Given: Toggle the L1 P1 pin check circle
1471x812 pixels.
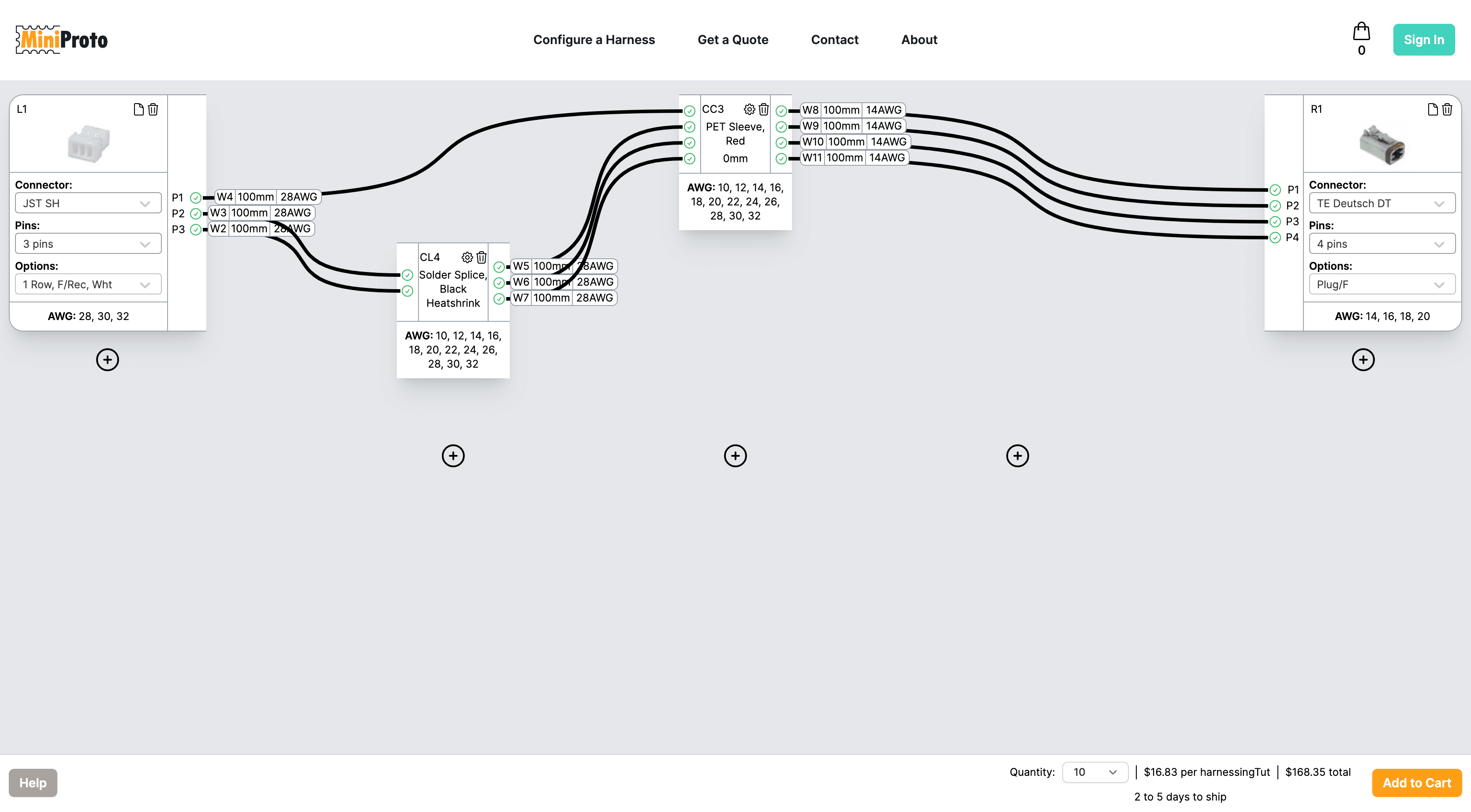Looking at the screenshot, I should [x=196, y=197].
